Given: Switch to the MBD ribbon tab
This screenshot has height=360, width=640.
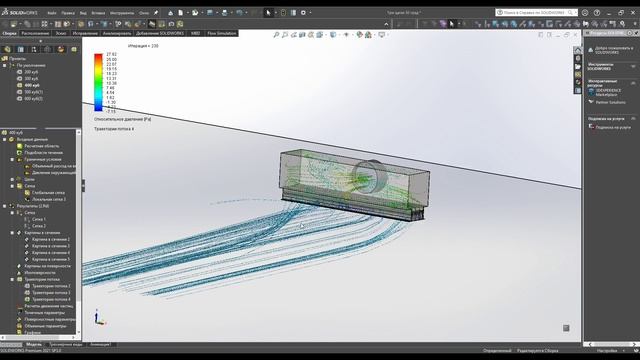Looking at the screenshot, I should coord(196,33).
